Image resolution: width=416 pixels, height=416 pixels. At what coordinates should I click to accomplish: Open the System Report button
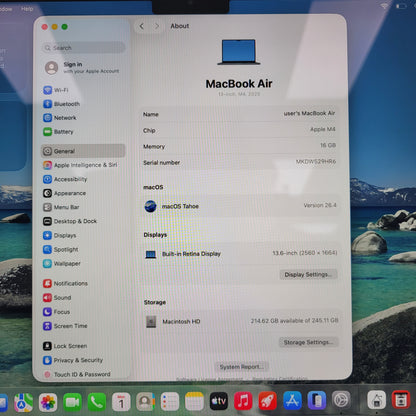[x=242, y=367]
